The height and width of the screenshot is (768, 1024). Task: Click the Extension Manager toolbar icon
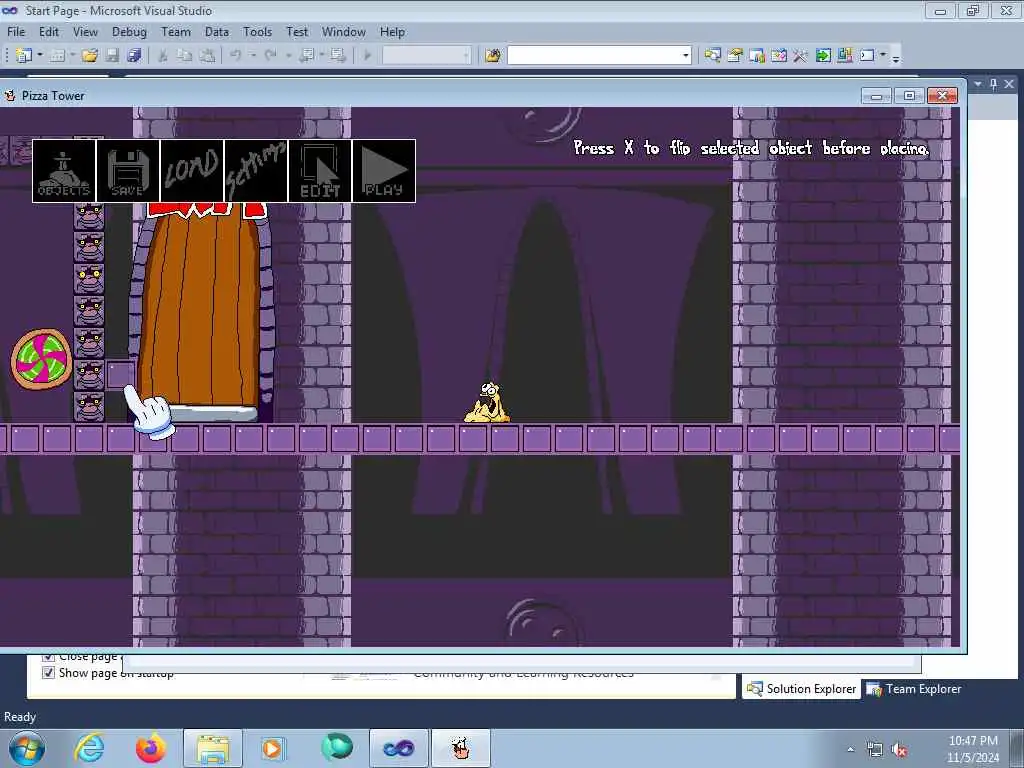point(845,56)
